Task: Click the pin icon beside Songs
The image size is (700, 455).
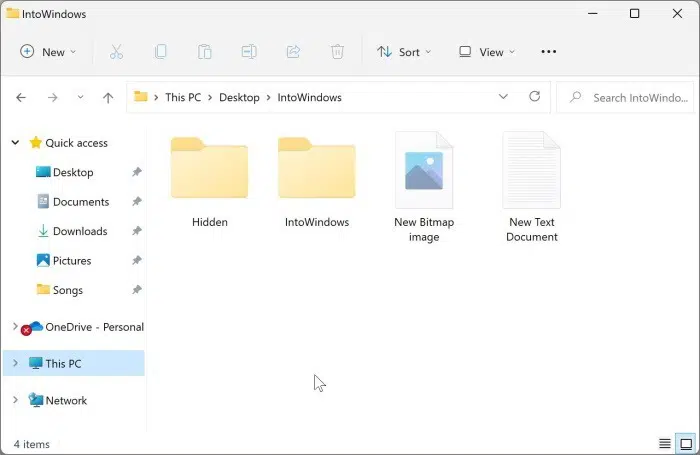Action: coord(137,290)
